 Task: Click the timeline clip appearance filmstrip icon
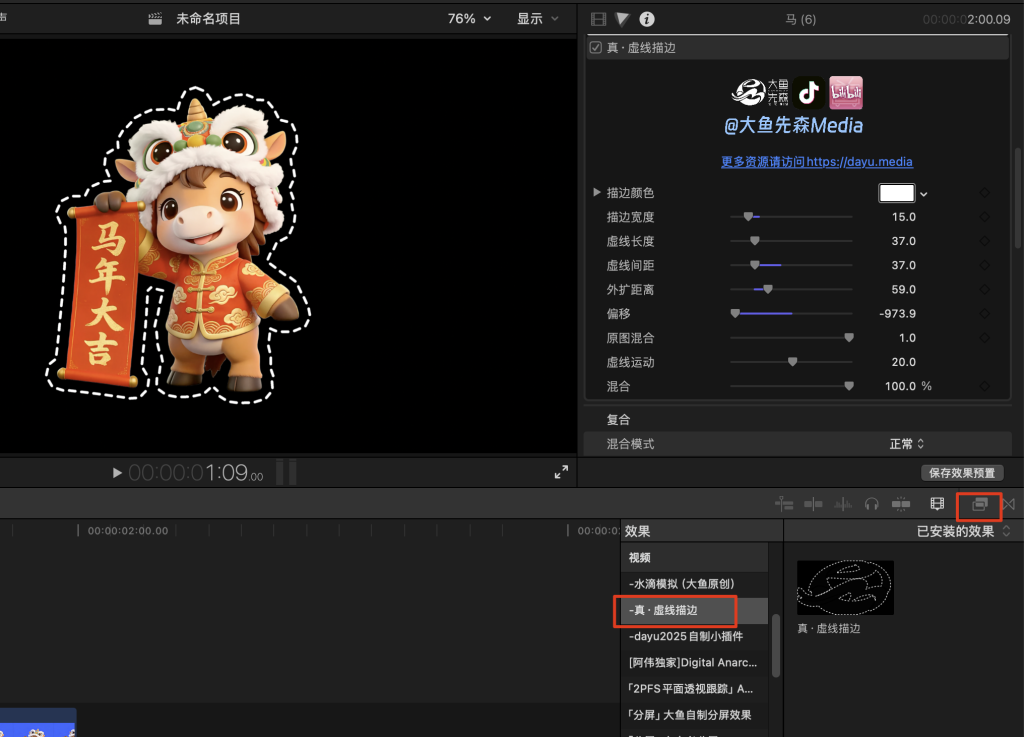[937, 504]
